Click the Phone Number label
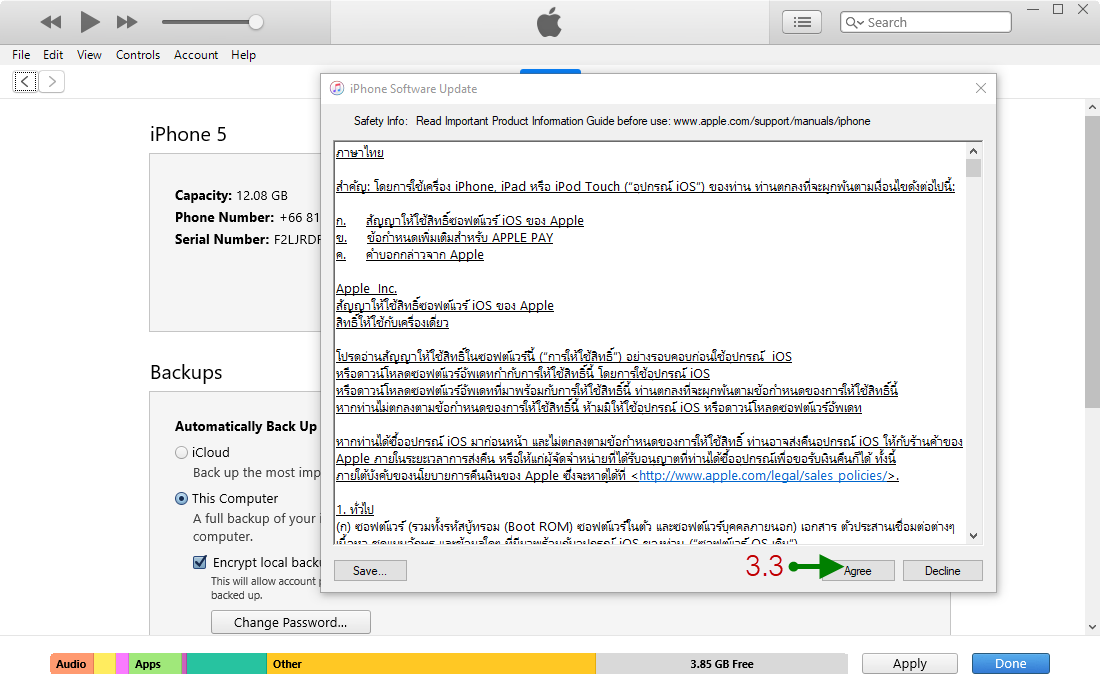The width and height of the screenshot is (1100, 691). pos(224,217)
